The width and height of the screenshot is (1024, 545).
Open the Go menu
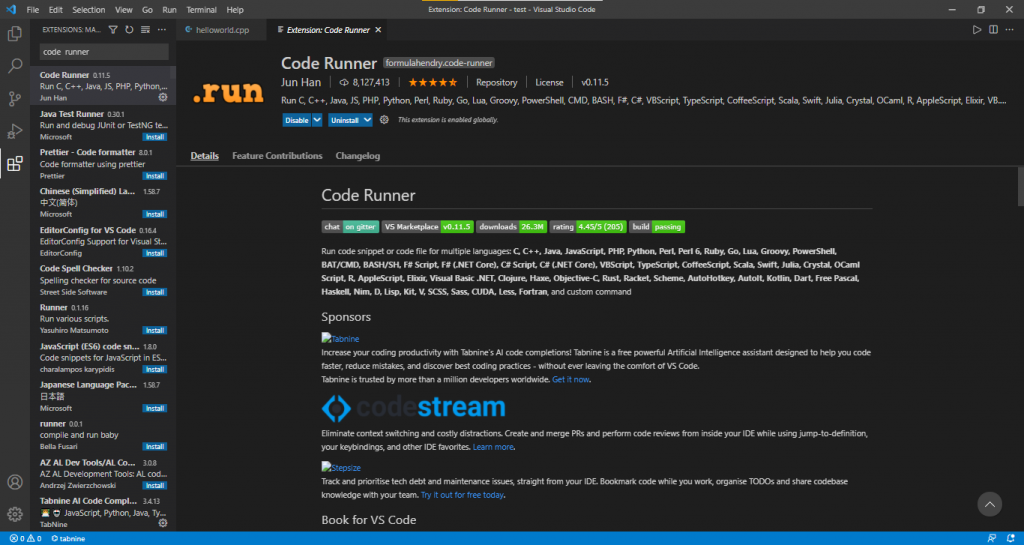point(148,10)
